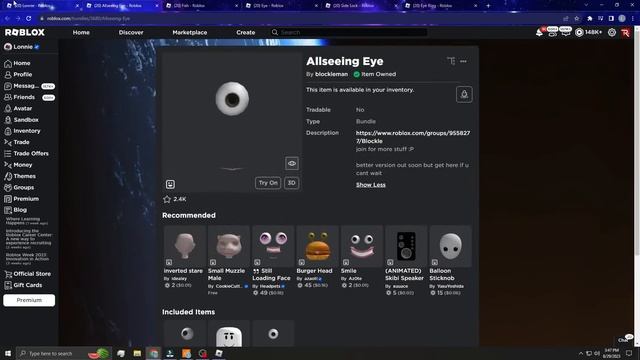Switch to the Side Lock - Roblox browser tab
Screen dimensions: 640x360
tap(361, 6)
